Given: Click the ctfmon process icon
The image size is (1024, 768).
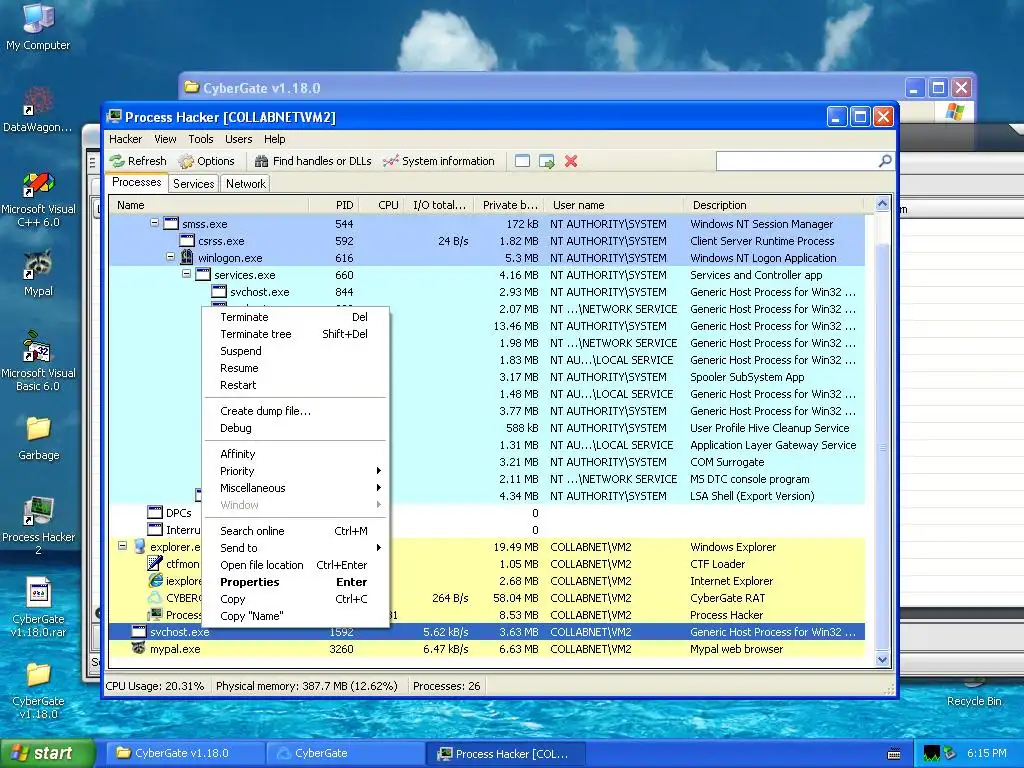Looking at the screenshot, I should pos(155,564).
